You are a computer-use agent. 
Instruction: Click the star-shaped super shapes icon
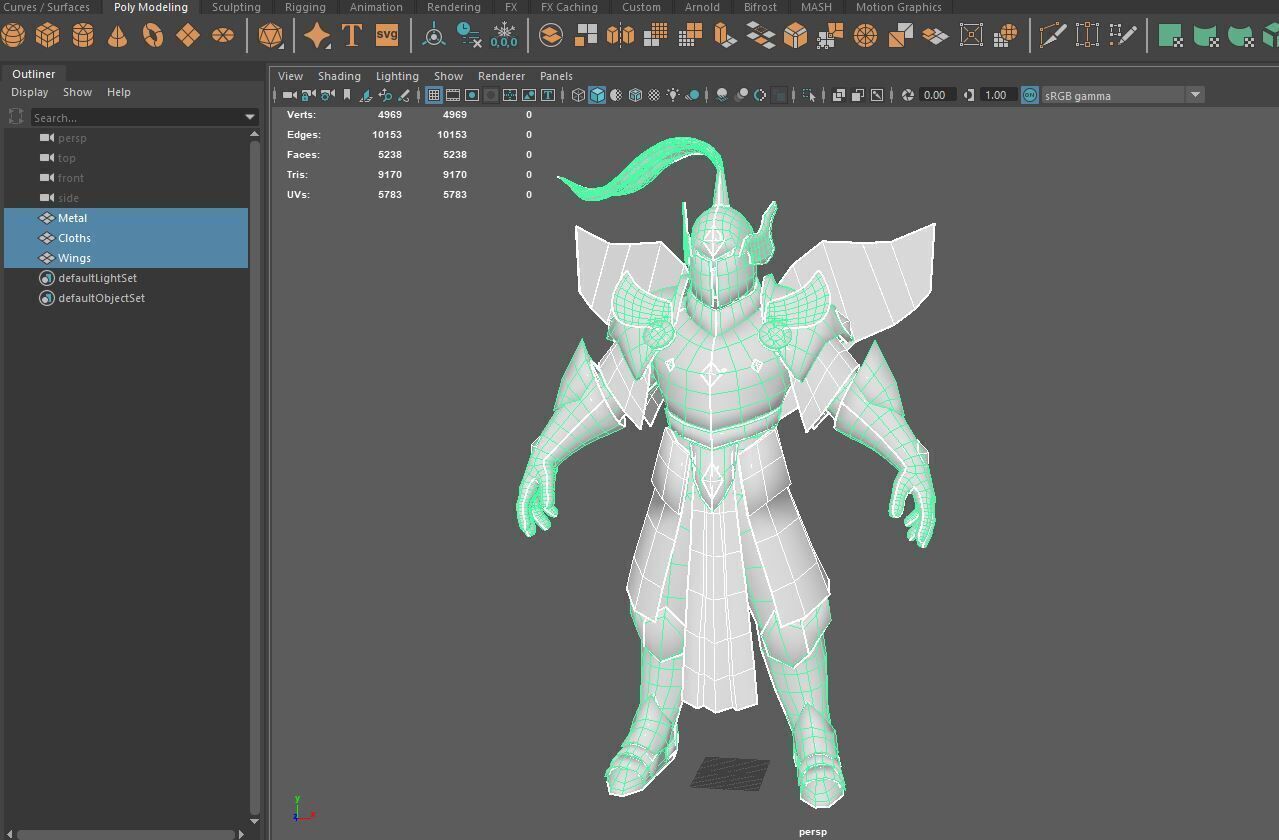click(317, 35)
